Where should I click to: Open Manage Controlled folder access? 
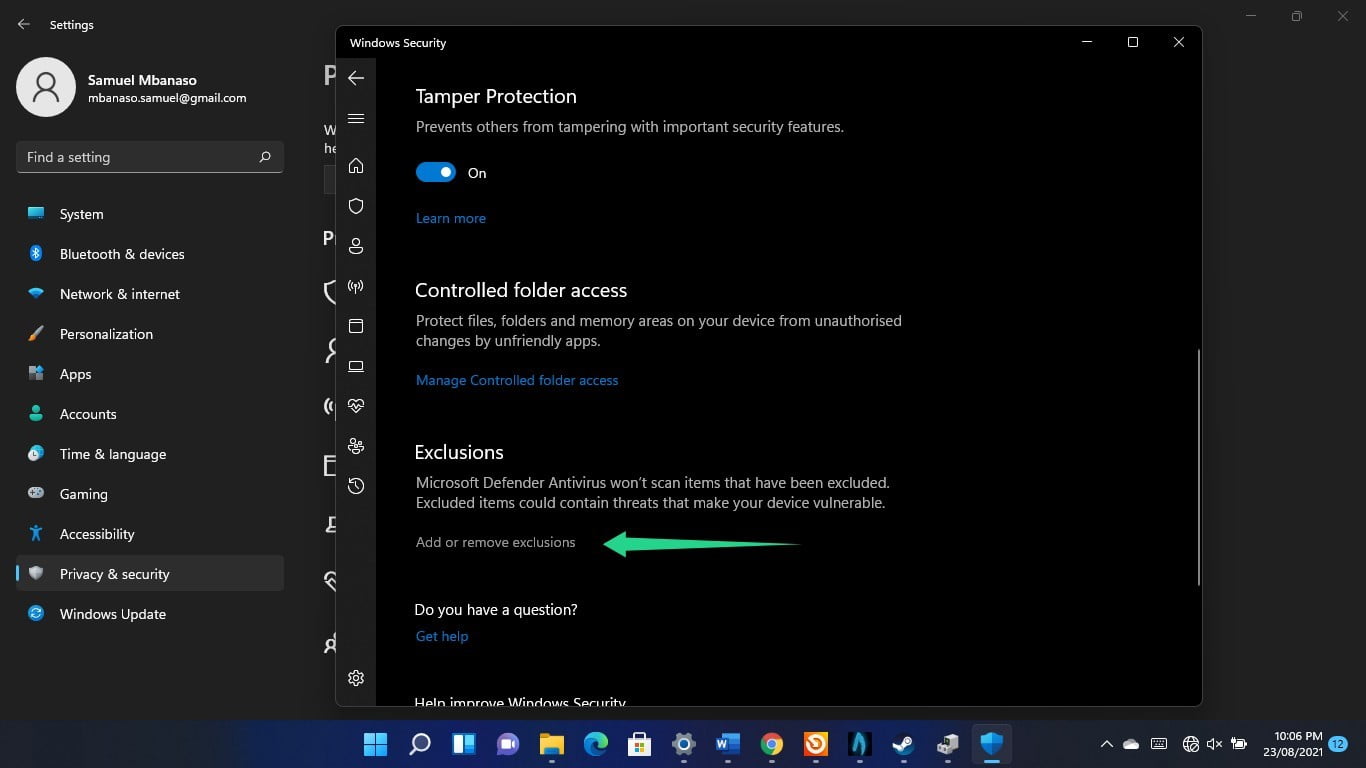coord(517,380)
